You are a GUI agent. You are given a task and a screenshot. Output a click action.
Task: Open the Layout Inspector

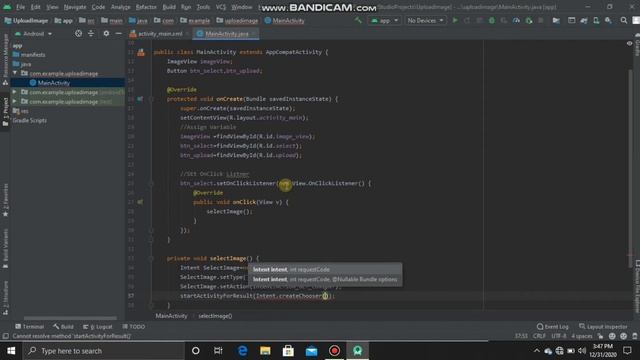[603, 327]
